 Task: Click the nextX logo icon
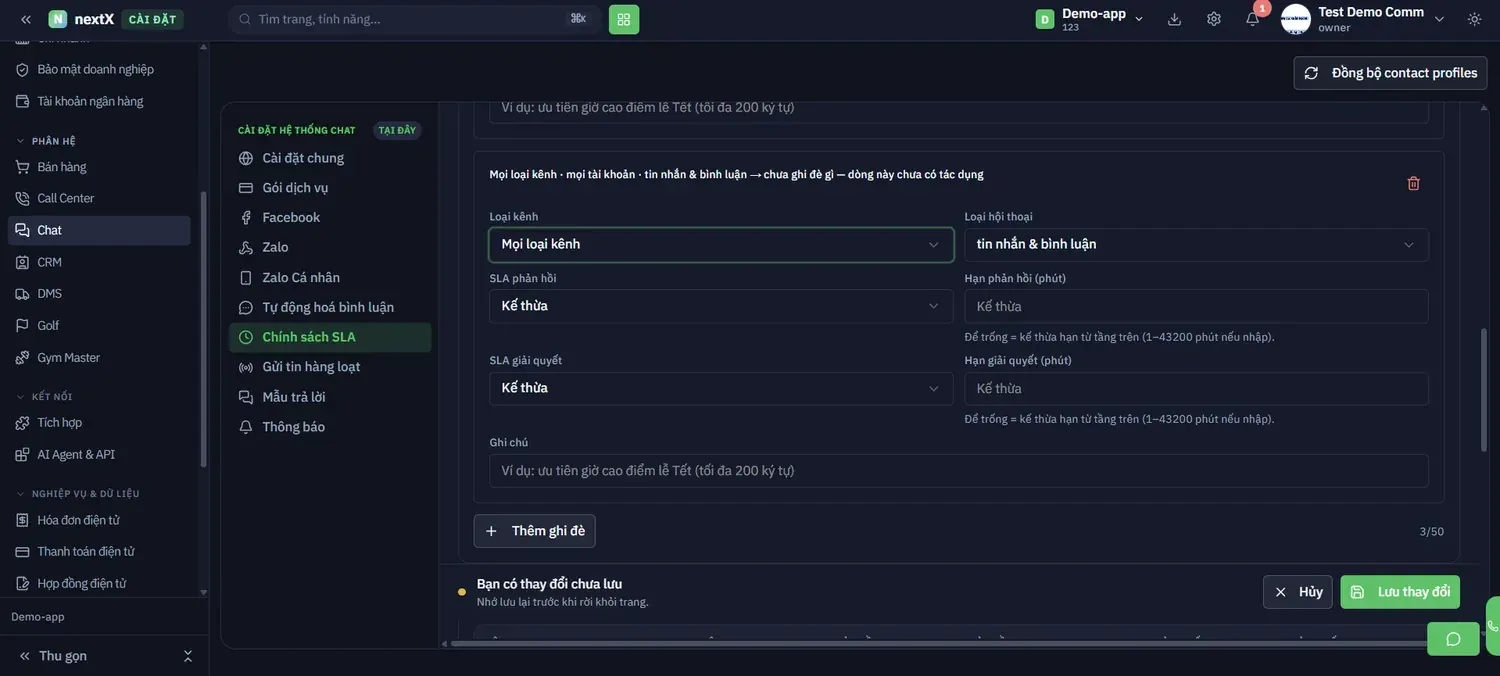58,19
